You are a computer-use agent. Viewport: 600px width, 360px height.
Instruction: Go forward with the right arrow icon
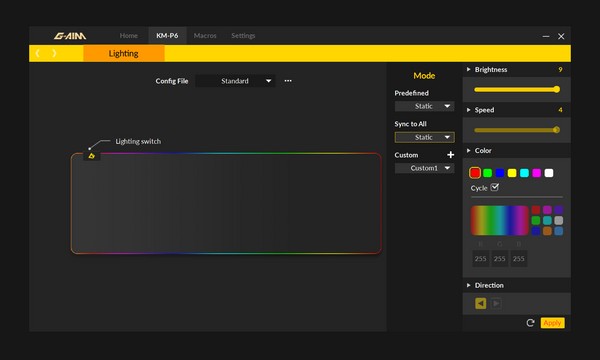tap(54, 53)
